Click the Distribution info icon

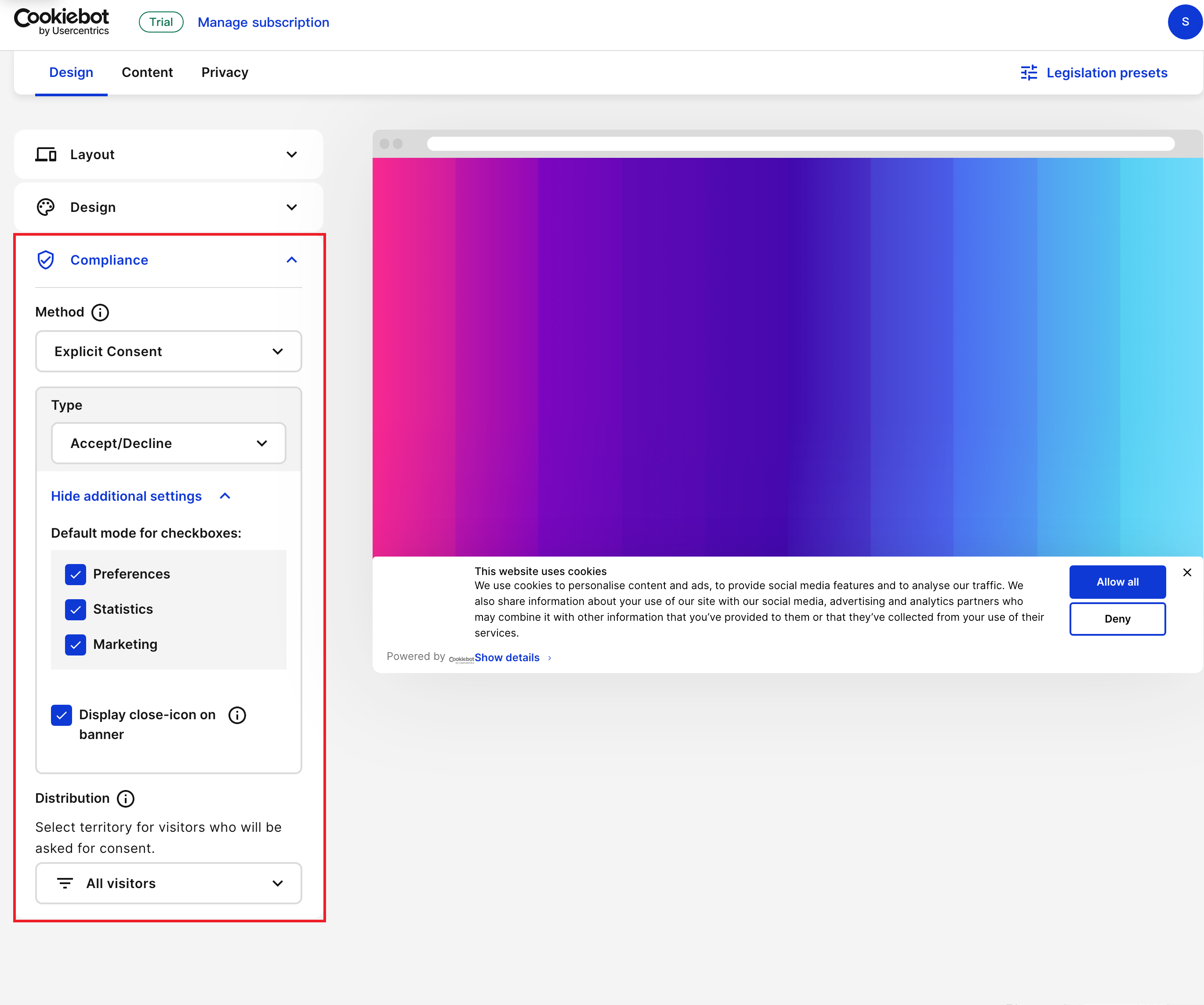click(126, 798)
